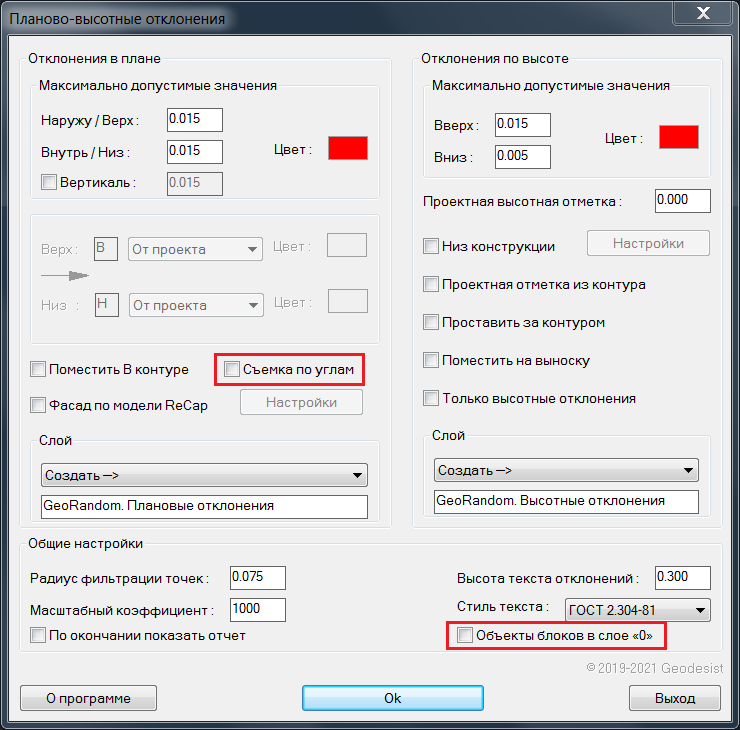Open height deviations layer Создать dropdown
This screenshot has width=740, height=730.
pyautogui.click(x=566, y=470)
